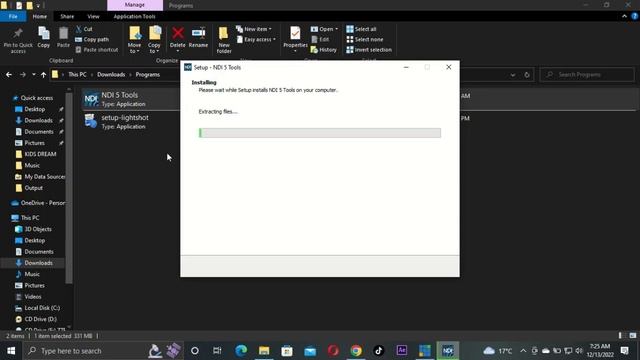This screenshot has width=640, height=360.
Task: Refresh the Programs folder view
Action: 527,75
